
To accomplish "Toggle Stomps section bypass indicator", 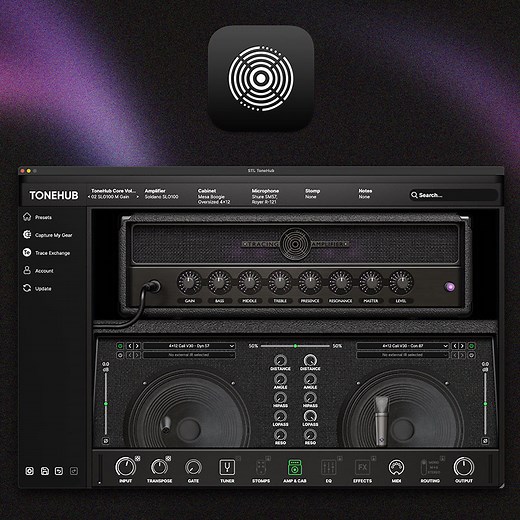I will point(268,458).
